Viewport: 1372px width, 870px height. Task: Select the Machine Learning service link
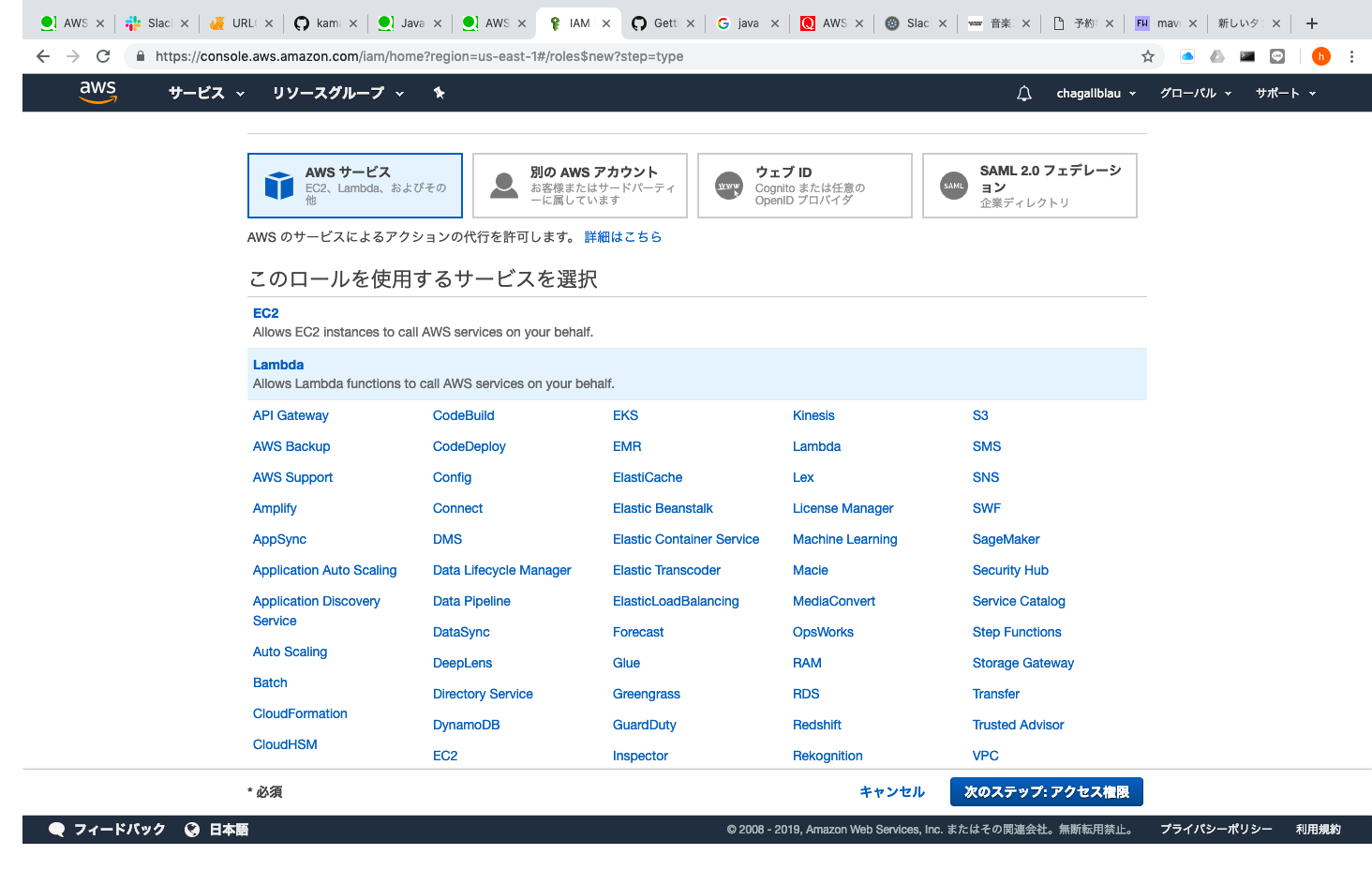click(x=844, y=539)
